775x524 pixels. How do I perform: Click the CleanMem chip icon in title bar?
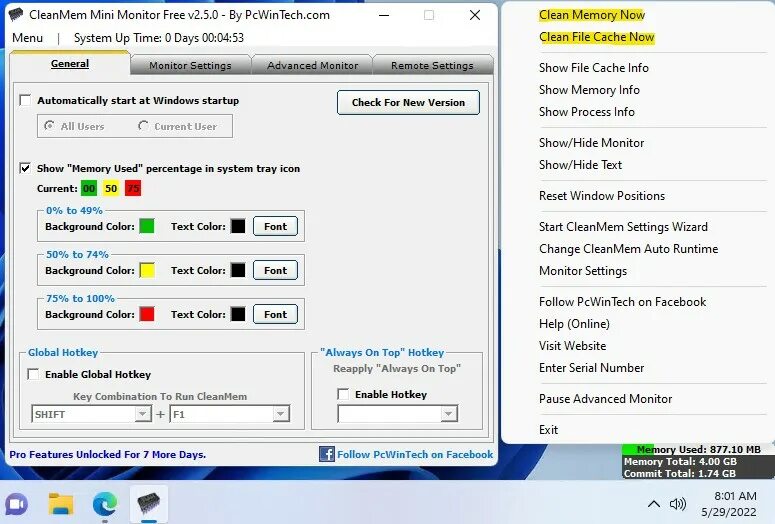pyautogui.click(x=16, y=14)
